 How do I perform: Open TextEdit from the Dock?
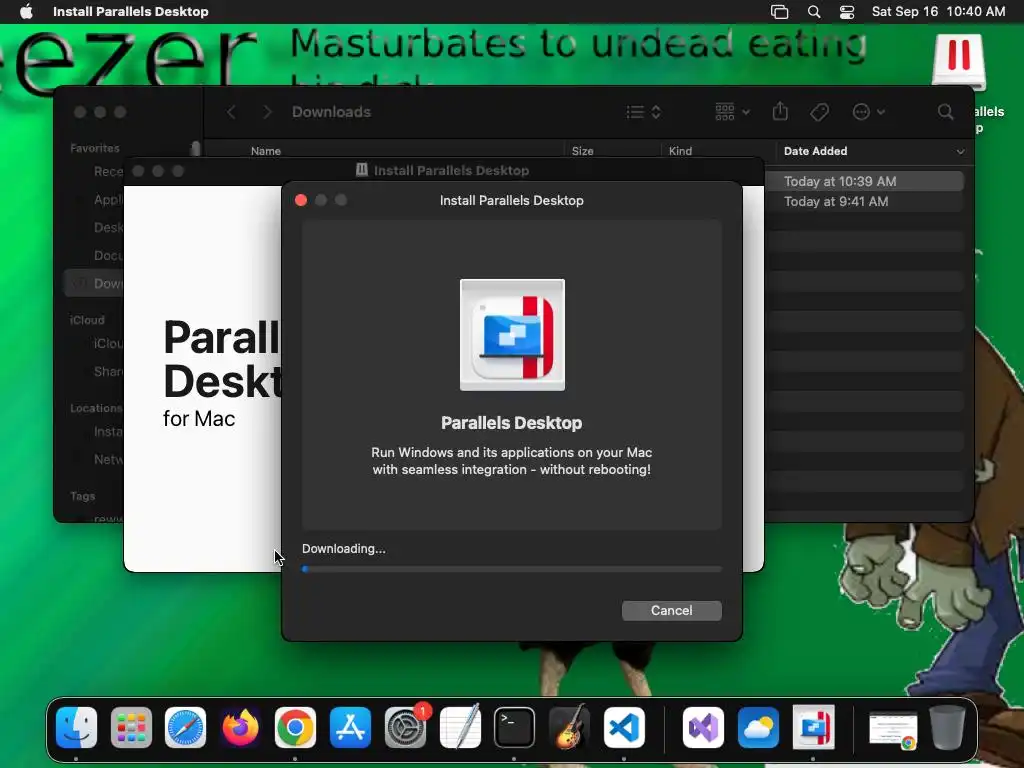tap(460, 728)
